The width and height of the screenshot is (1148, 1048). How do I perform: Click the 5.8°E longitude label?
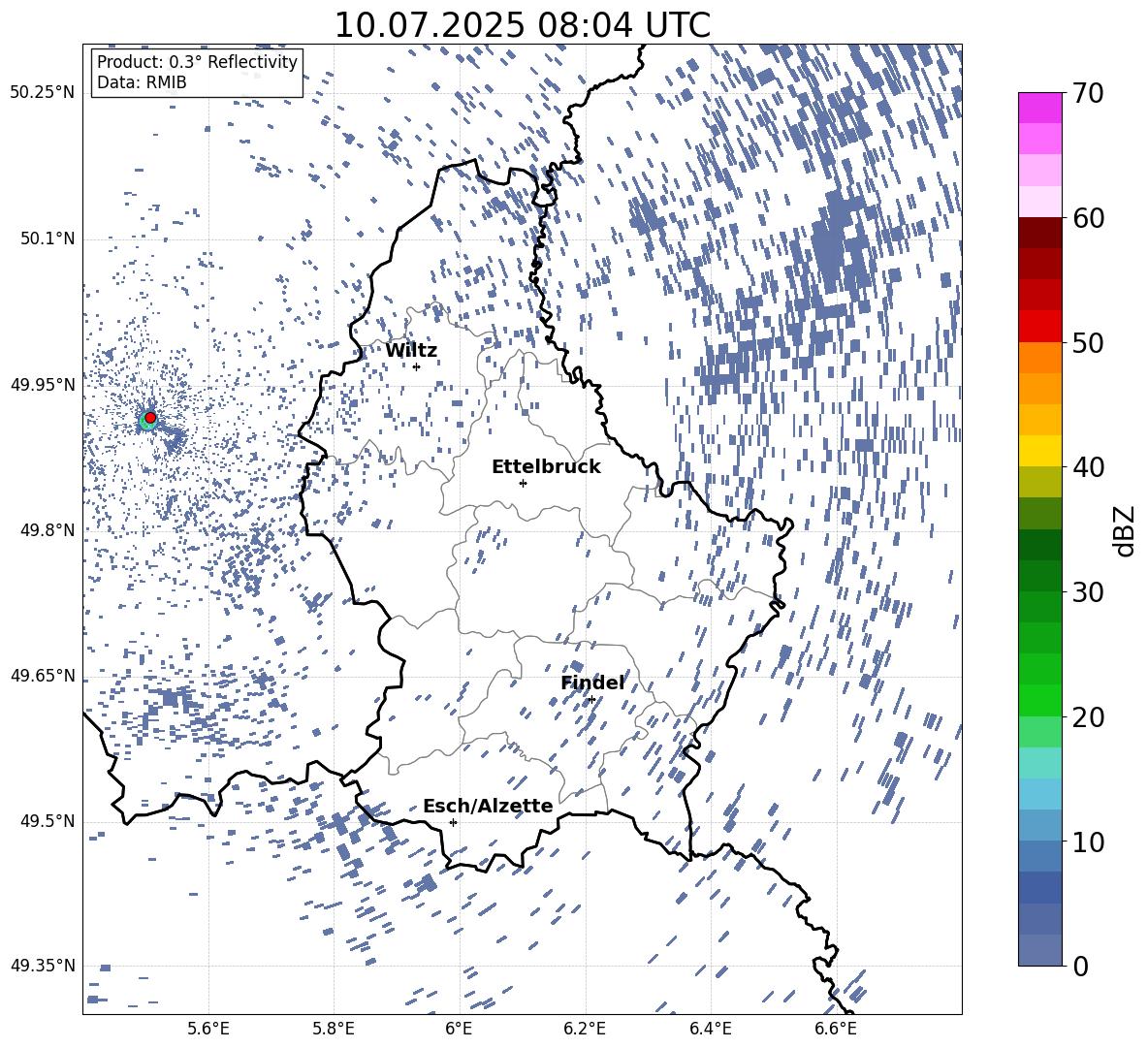(x=334, y=1029)
